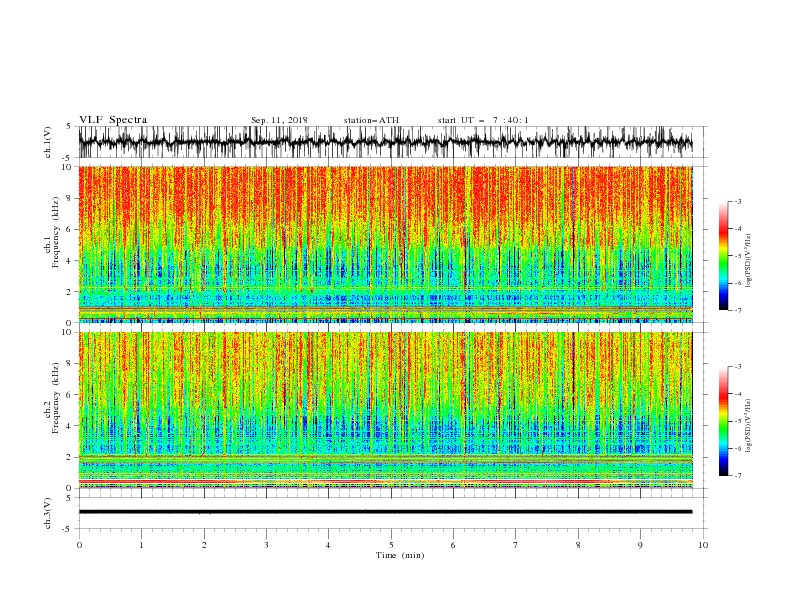Click the ch.1 time-series waveform trace

click(x=385, y=142)
